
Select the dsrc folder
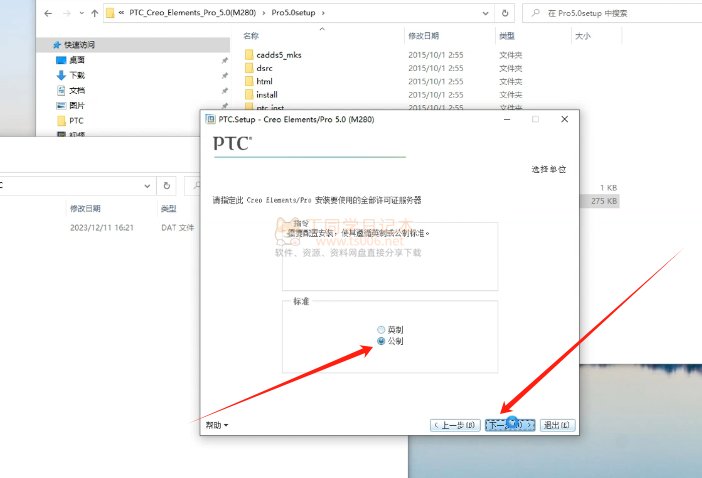(x=264, y=68)
